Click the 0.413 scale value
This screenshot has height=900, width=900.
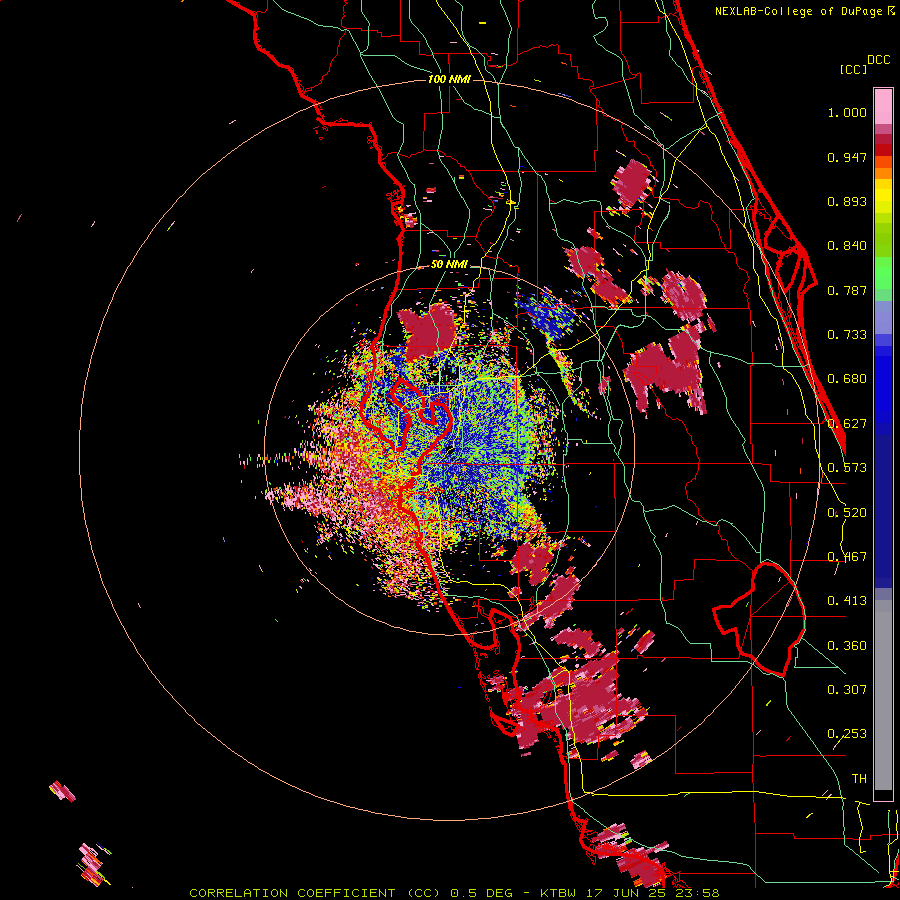click(847, 601)
